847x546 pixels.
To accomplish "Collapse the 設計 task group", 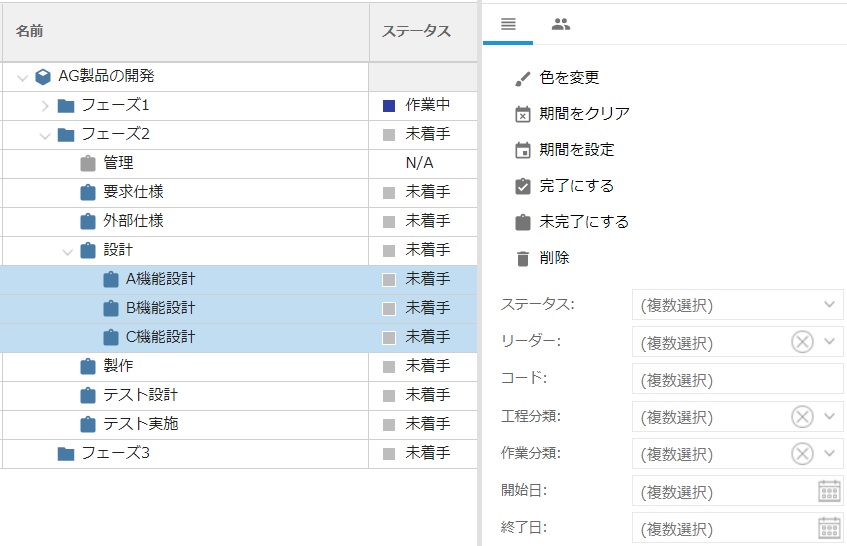I will 67,251.
